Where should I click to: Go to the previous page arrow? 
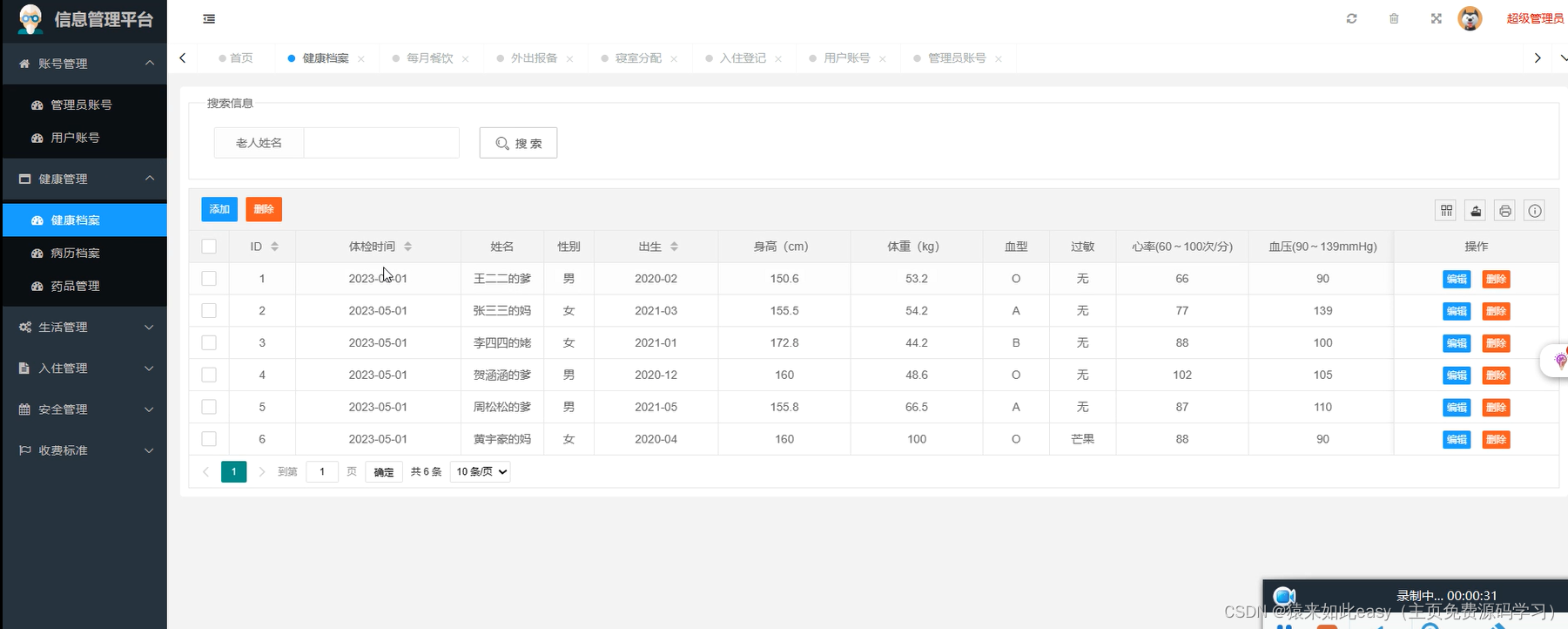coord(205,471)
